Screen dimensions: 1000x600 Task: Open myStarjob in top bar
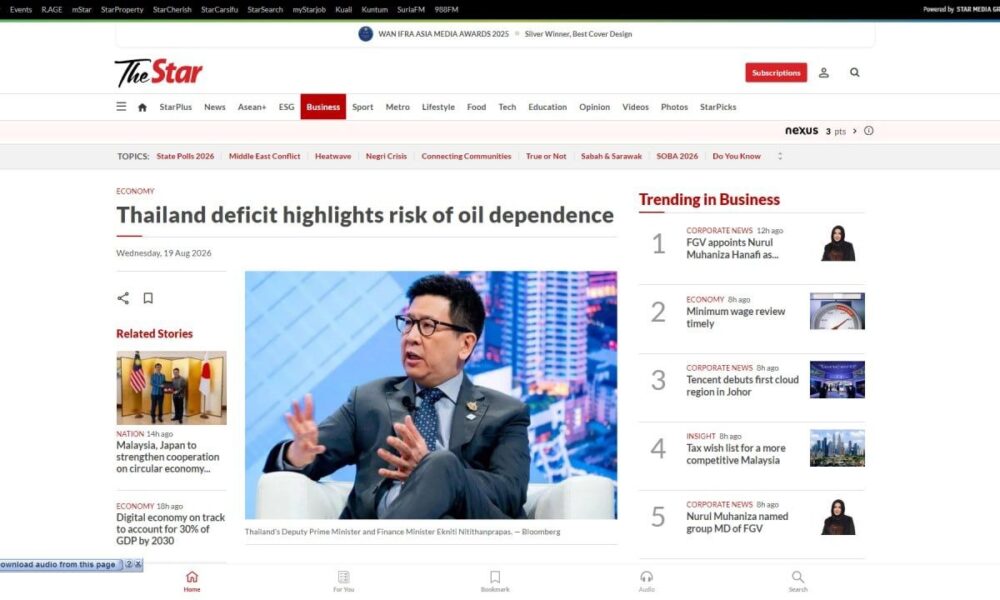(309, 10)
